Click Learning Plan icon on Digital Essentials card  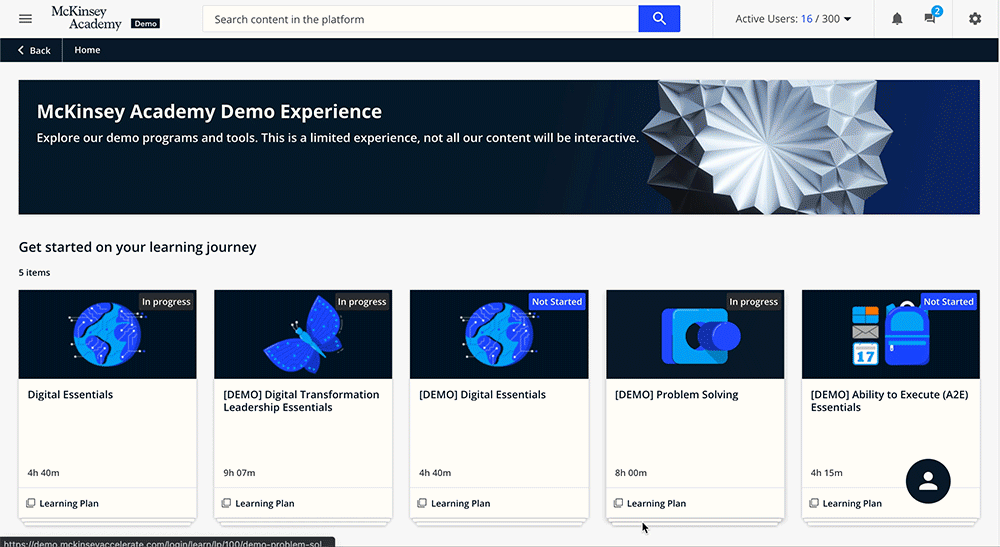[31, 503]
